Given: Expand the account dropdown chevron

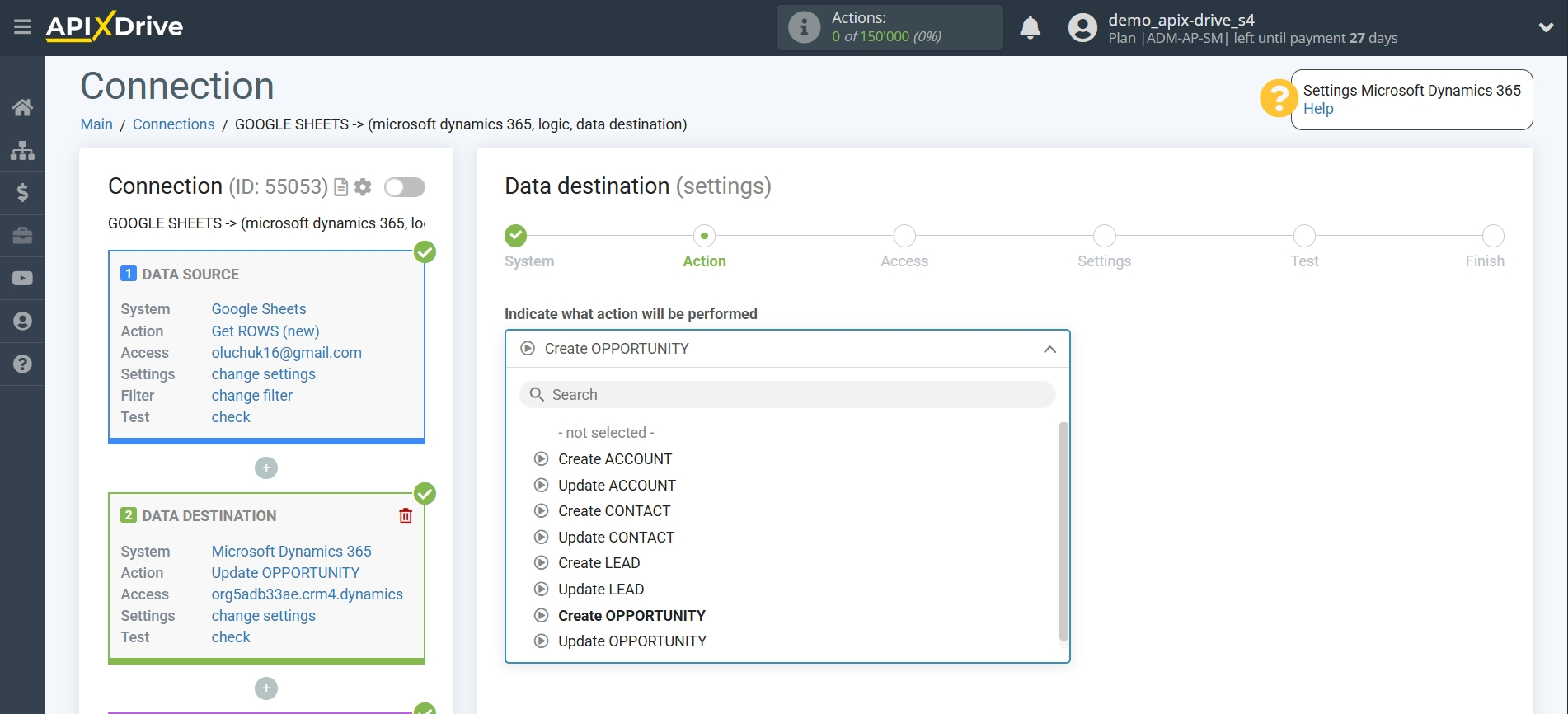Looking at the screenshot, I should [1546, 28].
